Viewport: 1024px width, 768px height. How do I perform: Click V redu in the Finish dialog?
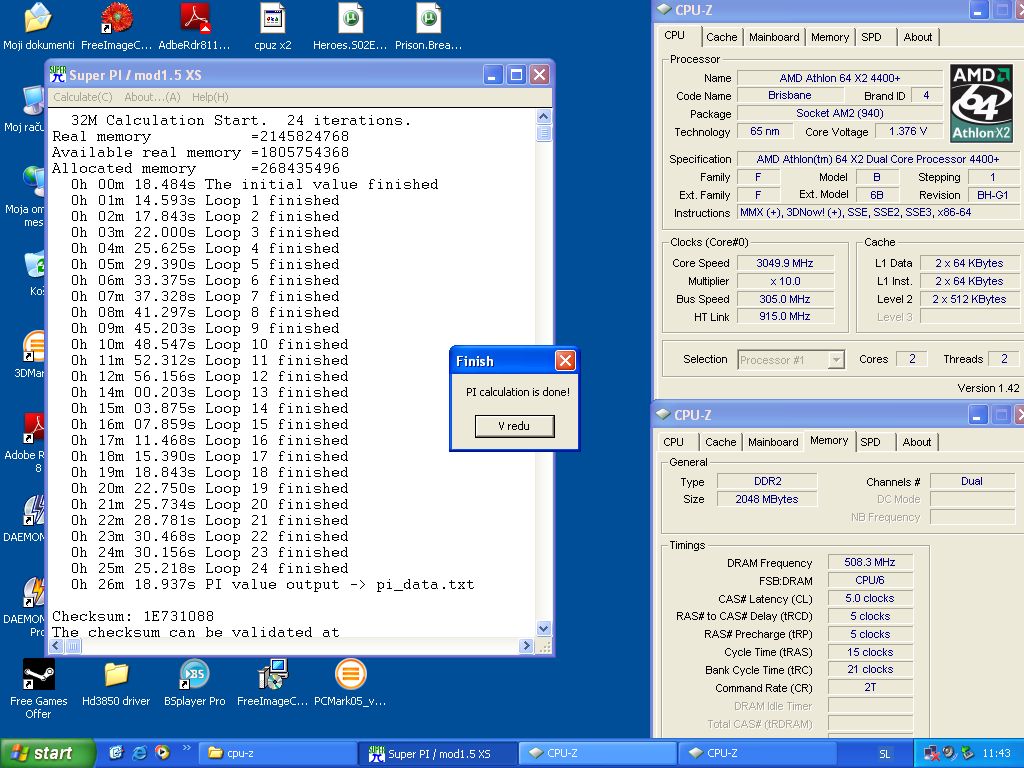[x=514, y=426]
